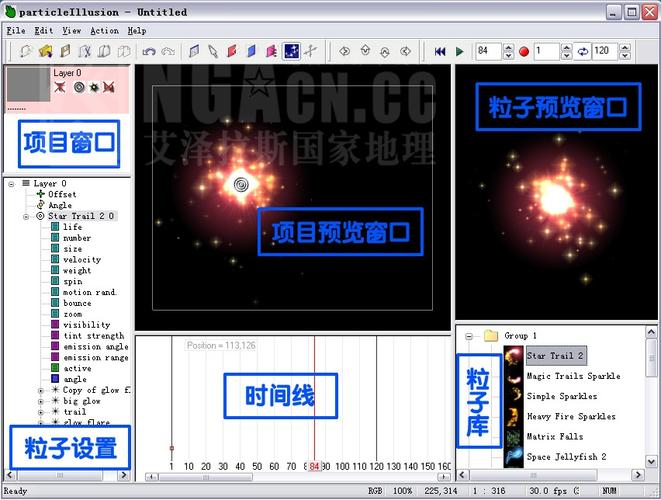Click the green Play button
The image size is (661, 500).
pyautogui.click(x=459, y=51)
